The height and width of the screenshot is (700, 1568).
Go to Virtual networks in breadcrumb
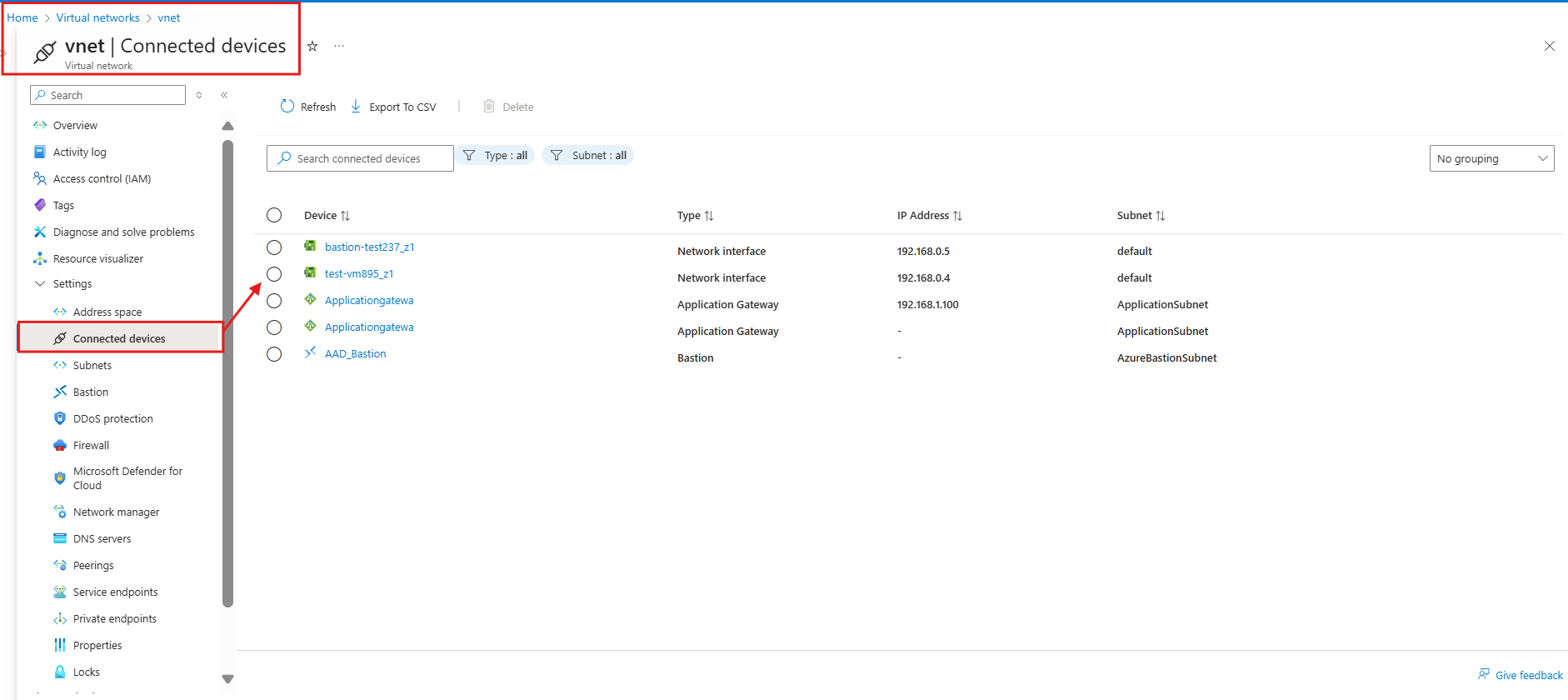97,17
